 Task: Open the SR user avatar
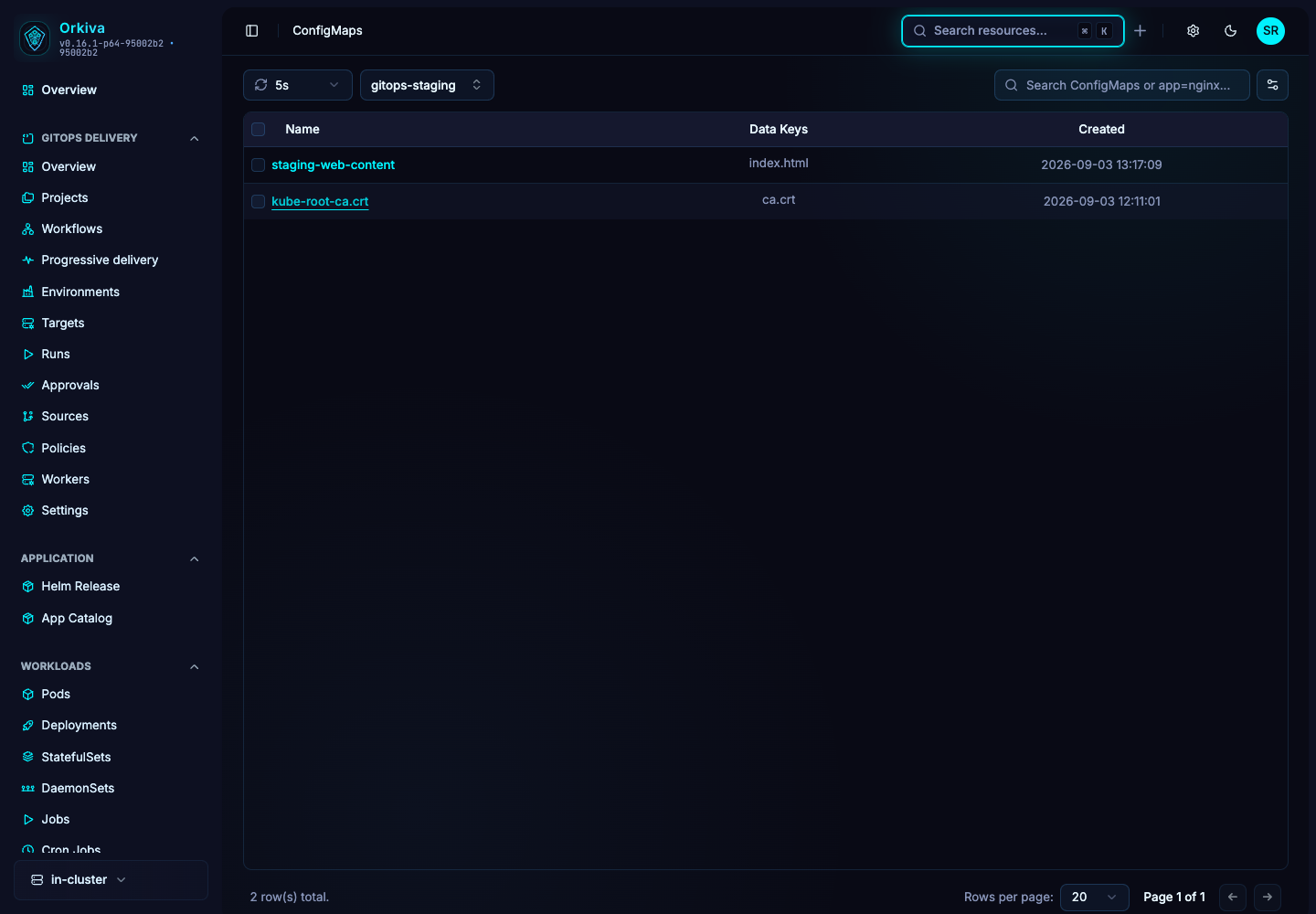1270,31
